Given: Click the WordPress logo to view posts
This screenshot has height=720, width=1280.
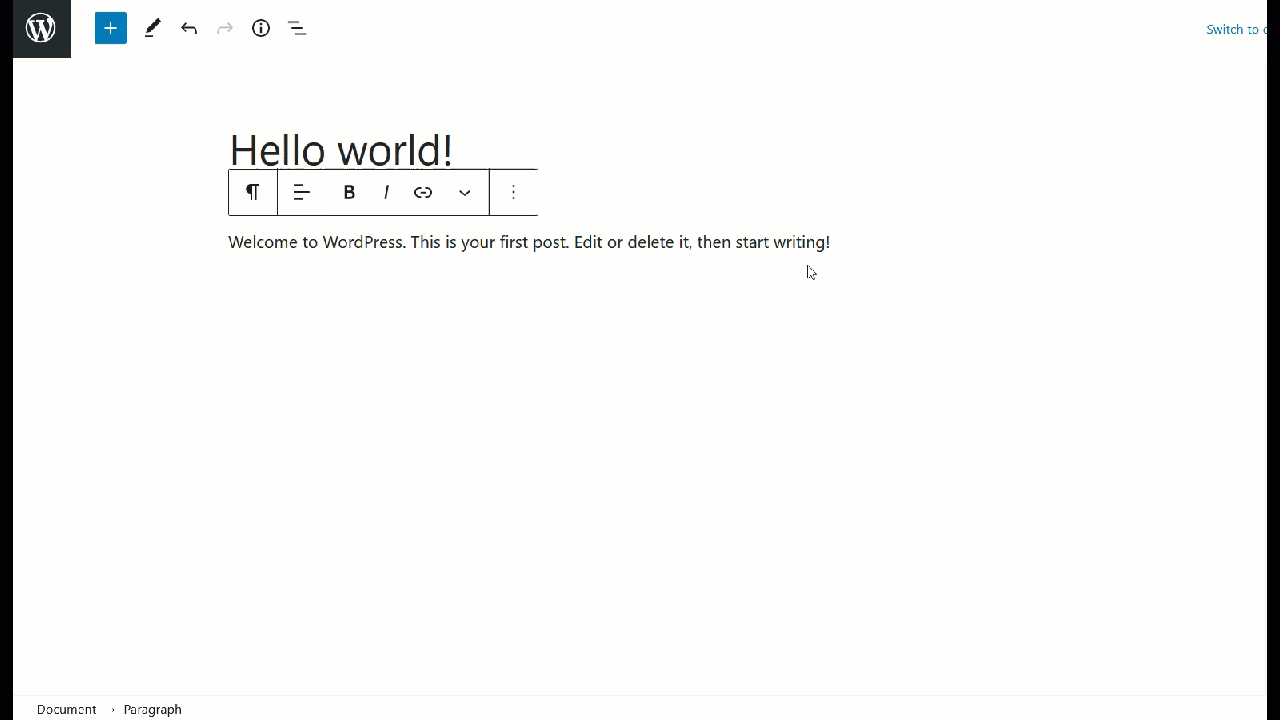Looking at the screenshot, I should tap(41, 28).
